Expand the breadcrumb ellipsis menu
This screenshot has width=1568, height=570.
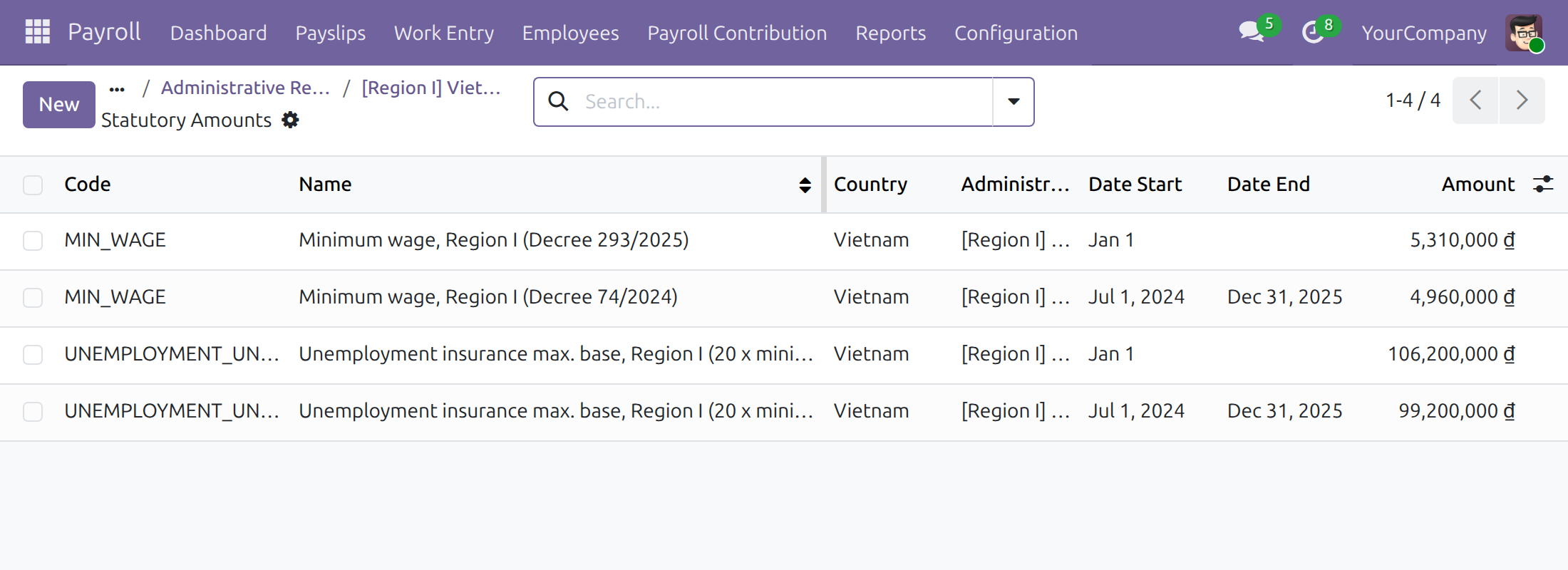pyautogui.click(x=117, y=89)
